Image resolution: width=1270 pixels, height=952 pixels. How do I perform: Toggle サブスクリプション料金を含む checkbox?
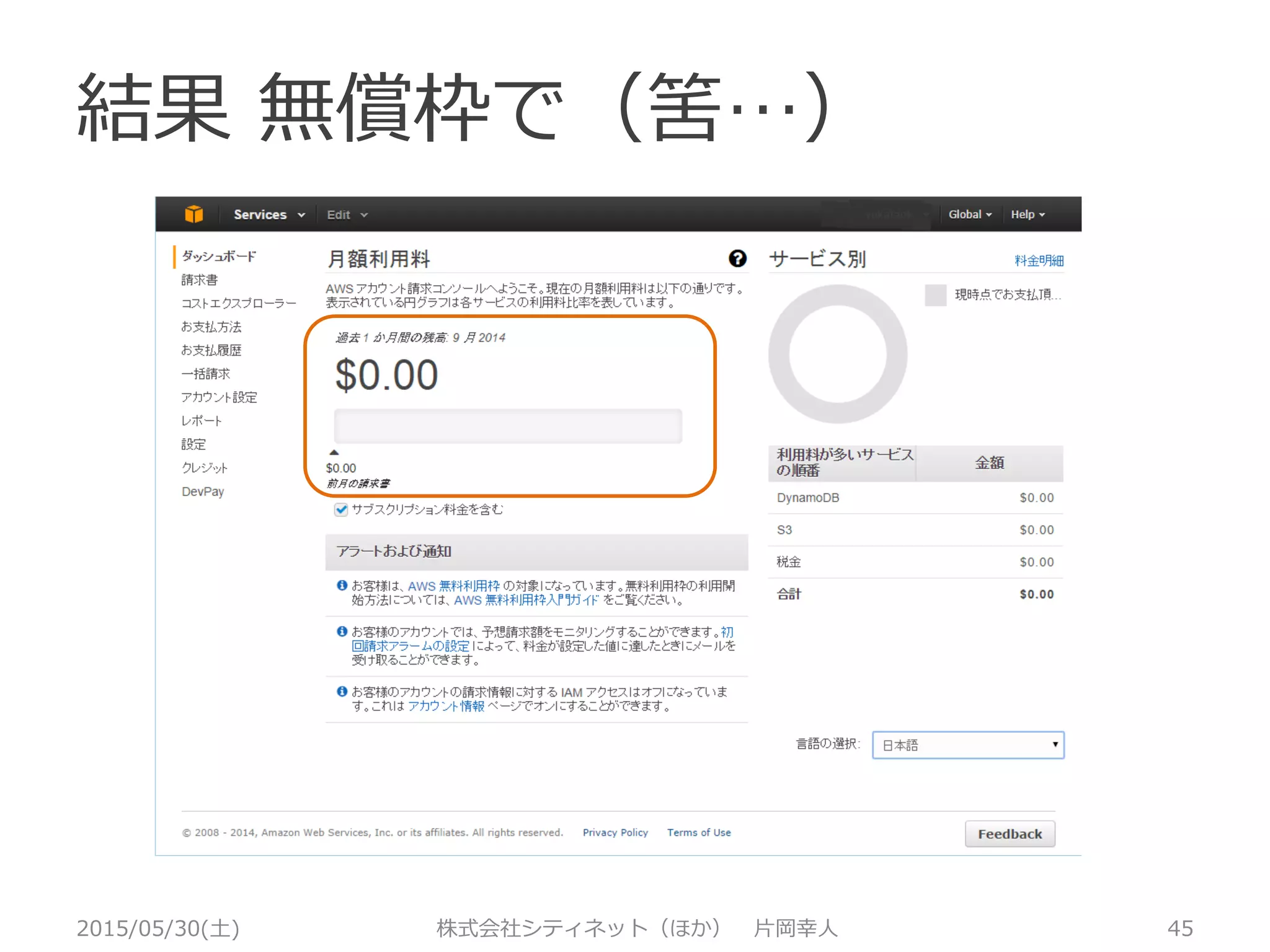click(341, 509)
